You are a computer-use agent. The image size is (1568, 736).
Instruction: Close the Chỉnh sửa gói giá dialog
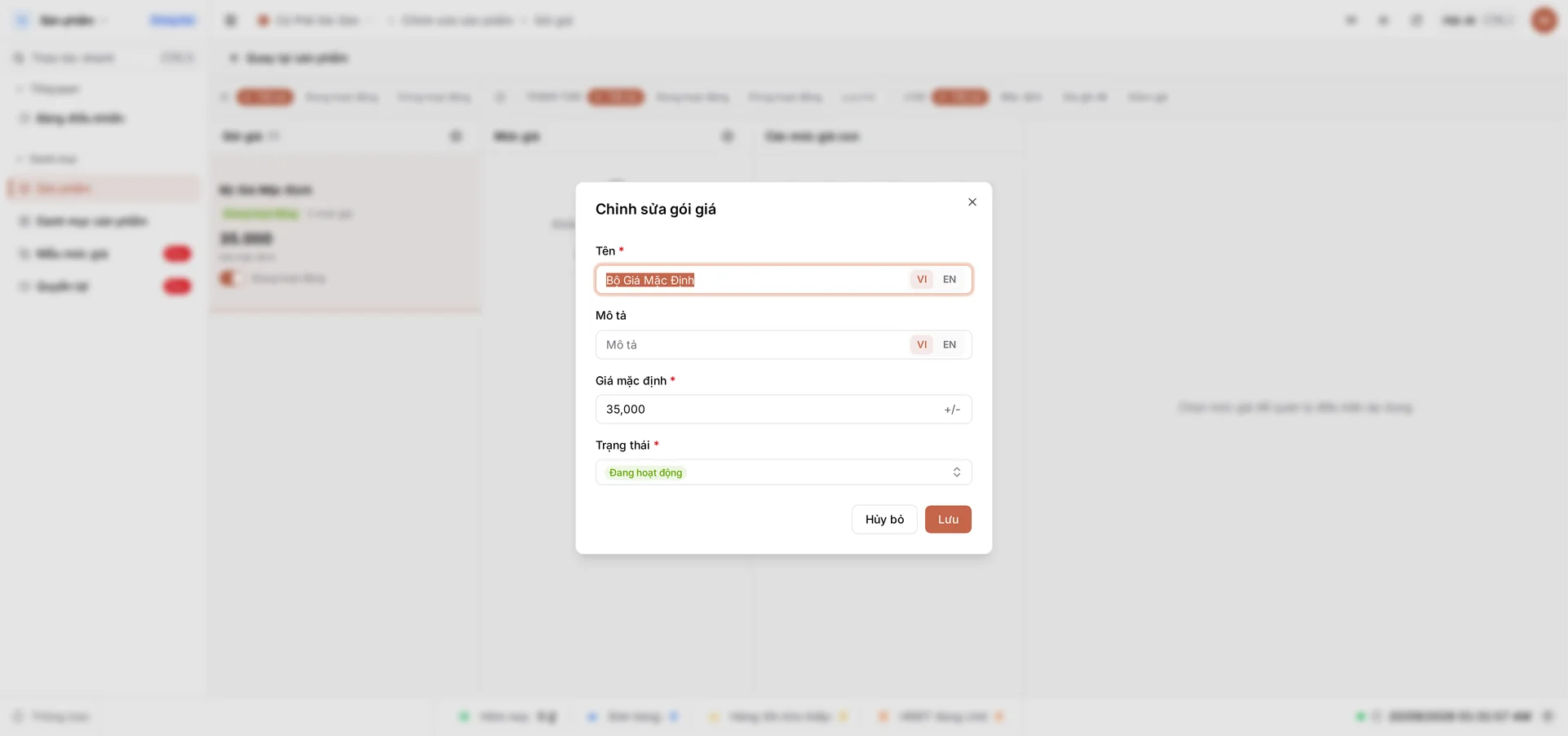(972, 202)
